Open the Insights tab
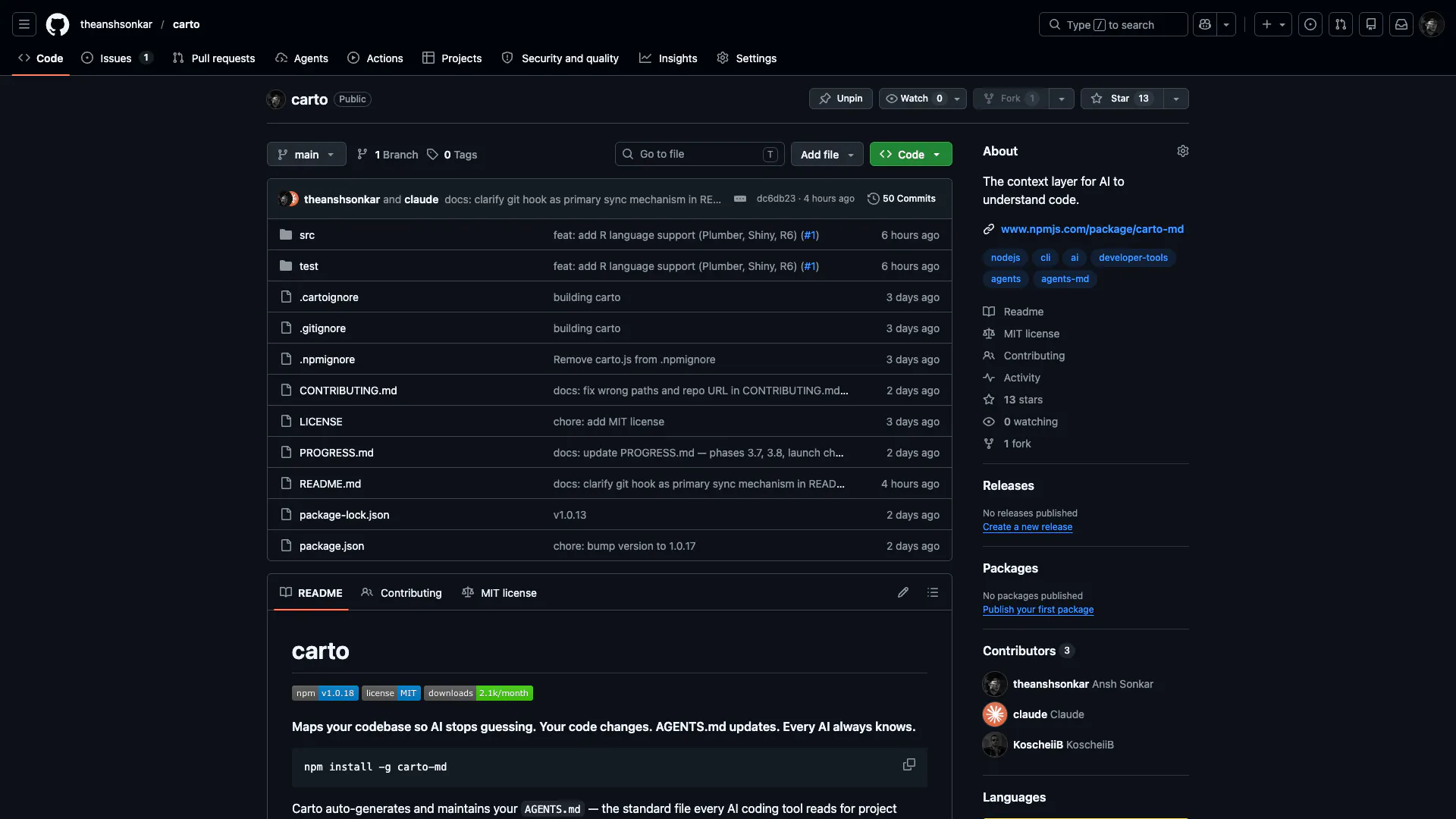The height and width of the screenshot is (819, 1456). [668, 58]
